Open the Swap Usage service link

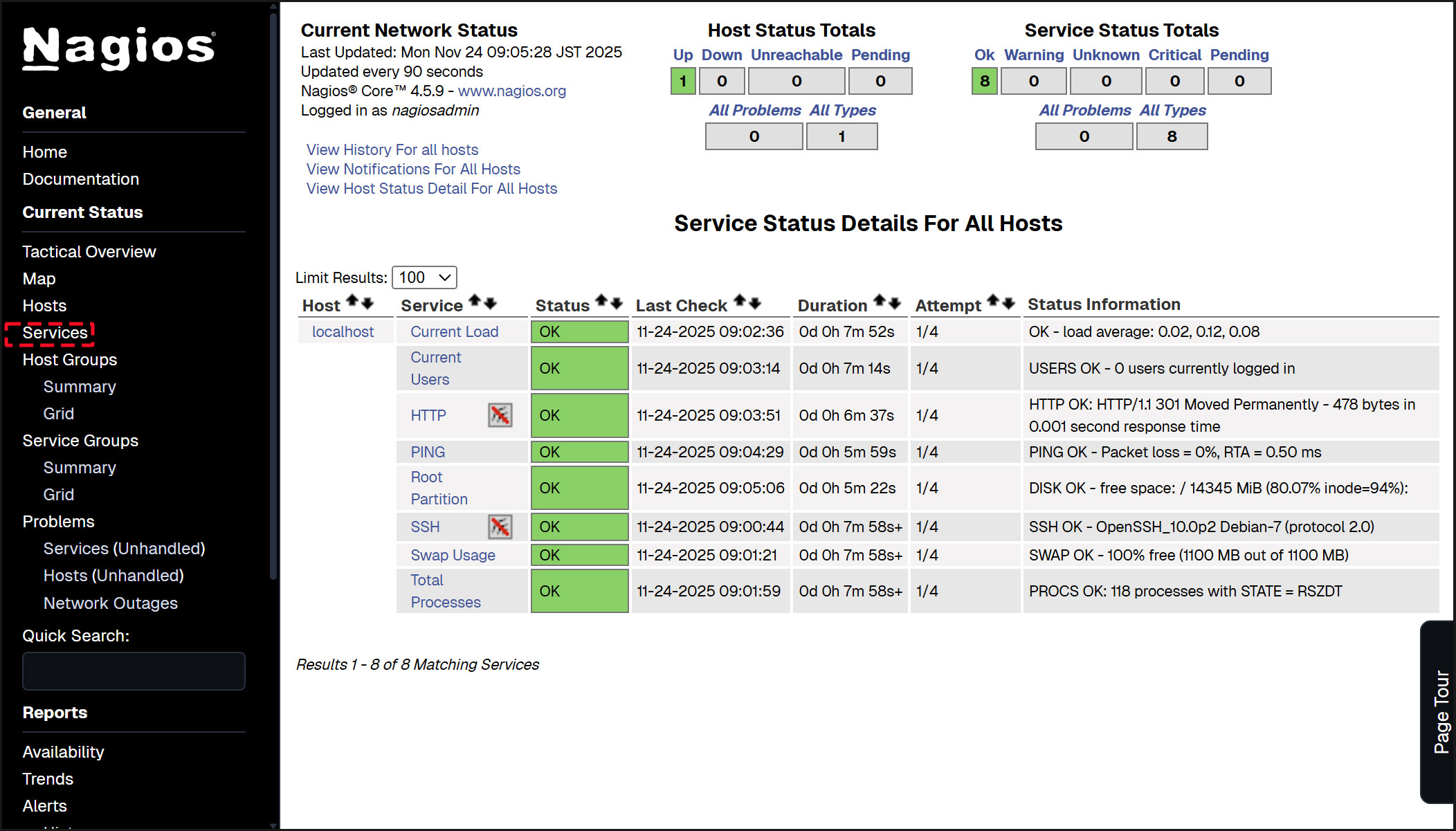click(x=453, y=555)
